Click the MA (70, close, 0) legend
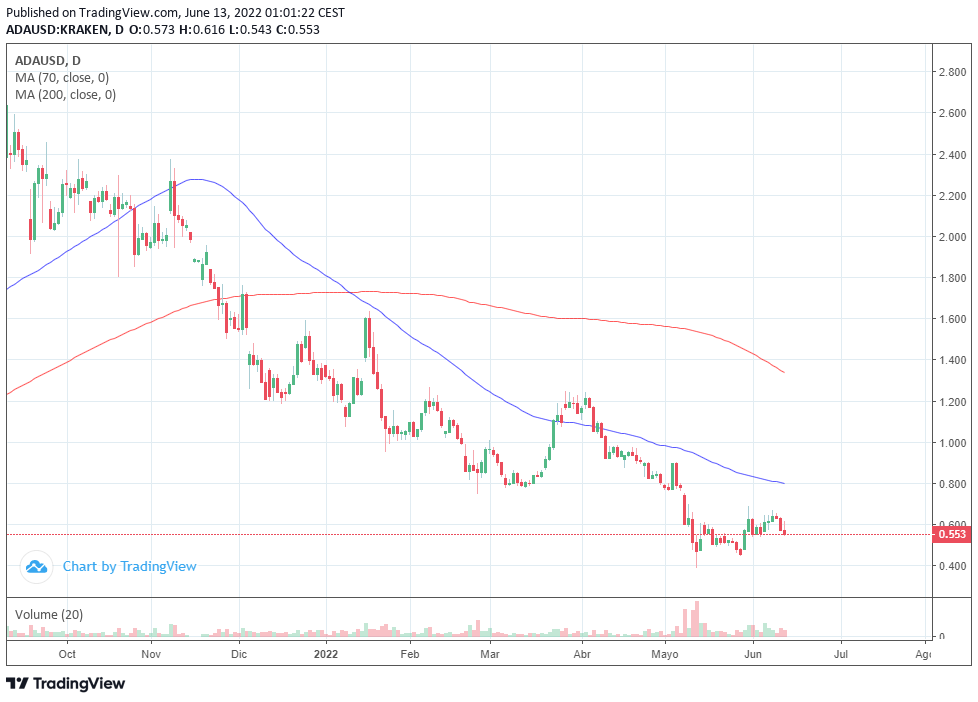 coord(62,78)
